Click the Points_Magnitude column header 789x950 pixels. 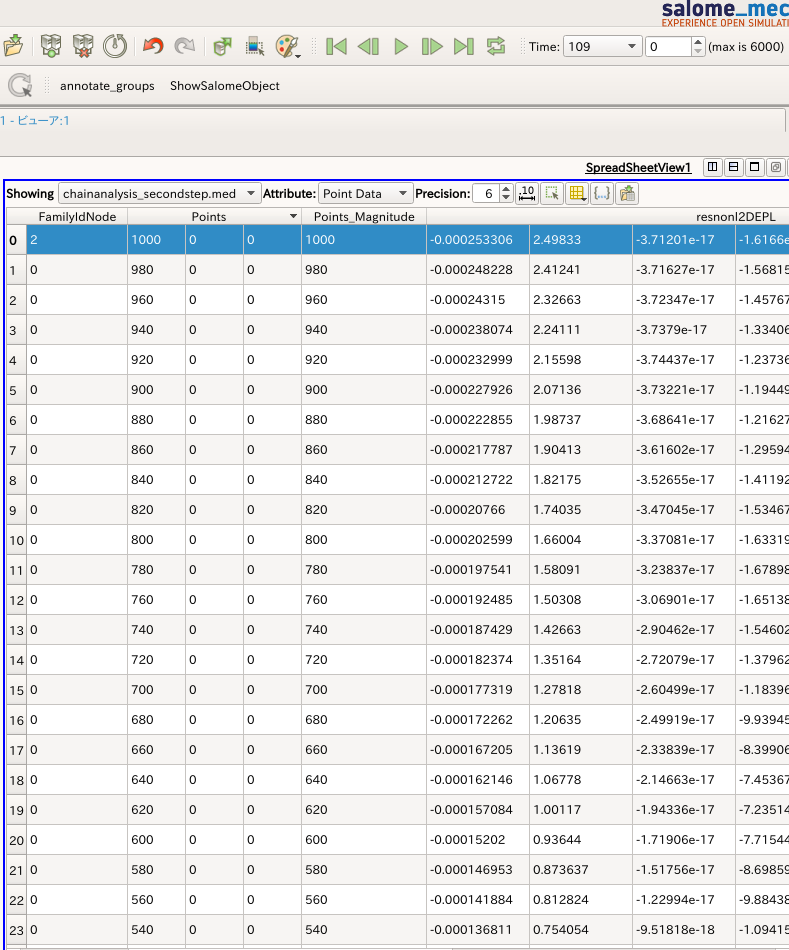tap(364, 216)
